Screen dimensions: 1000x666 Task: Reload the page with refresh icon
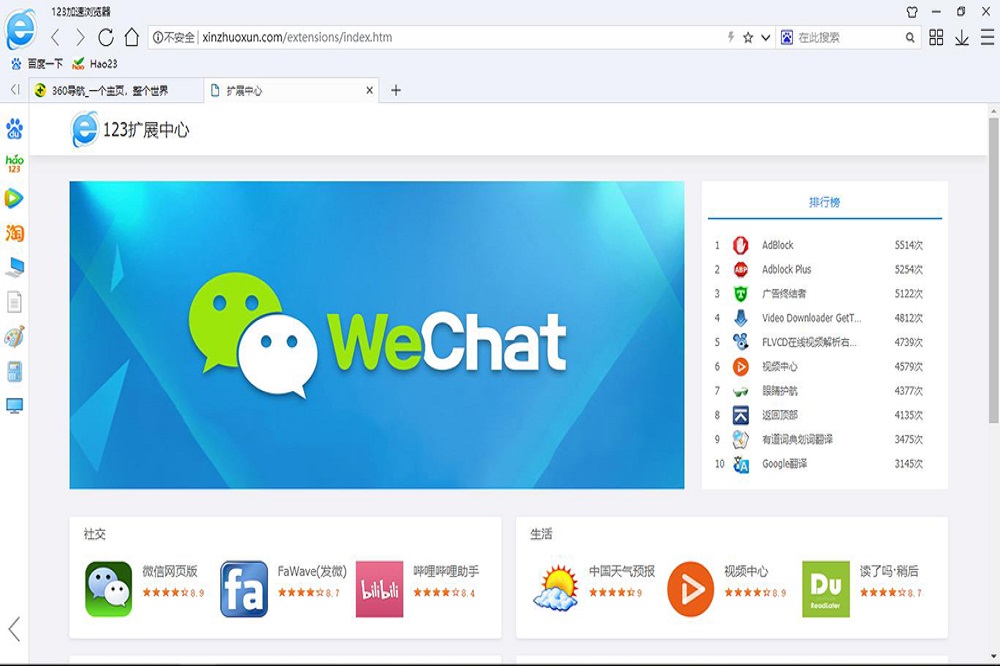pos(106,38)
